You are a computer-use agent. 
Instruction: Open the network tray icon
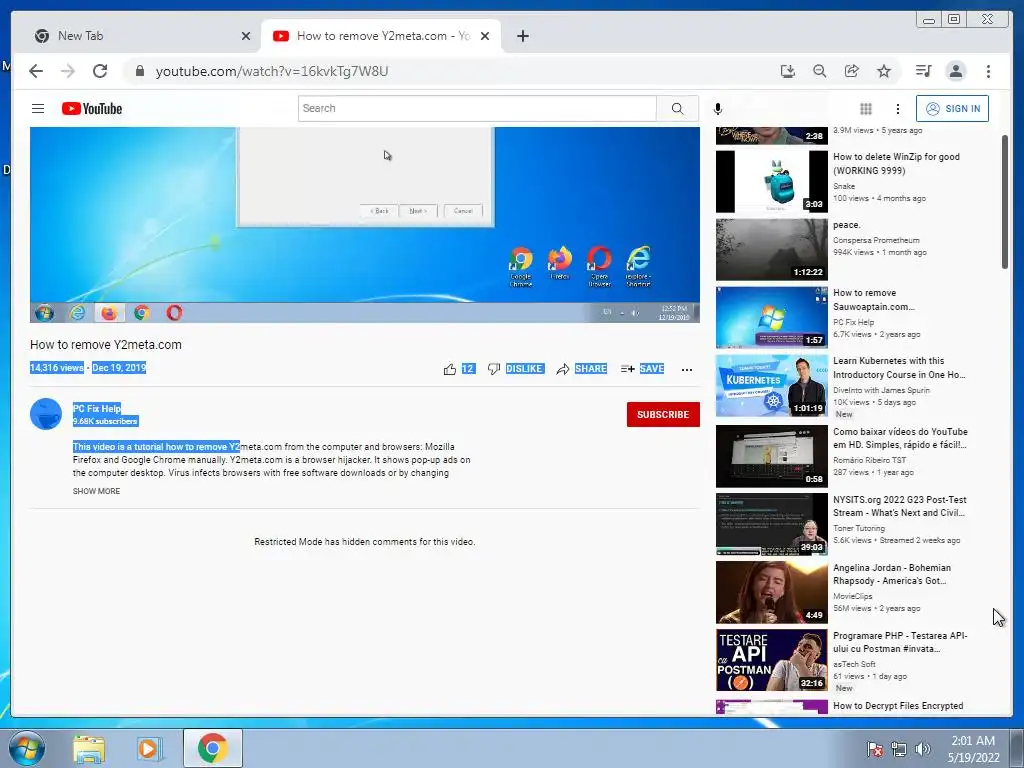click(x=899, y=749)
